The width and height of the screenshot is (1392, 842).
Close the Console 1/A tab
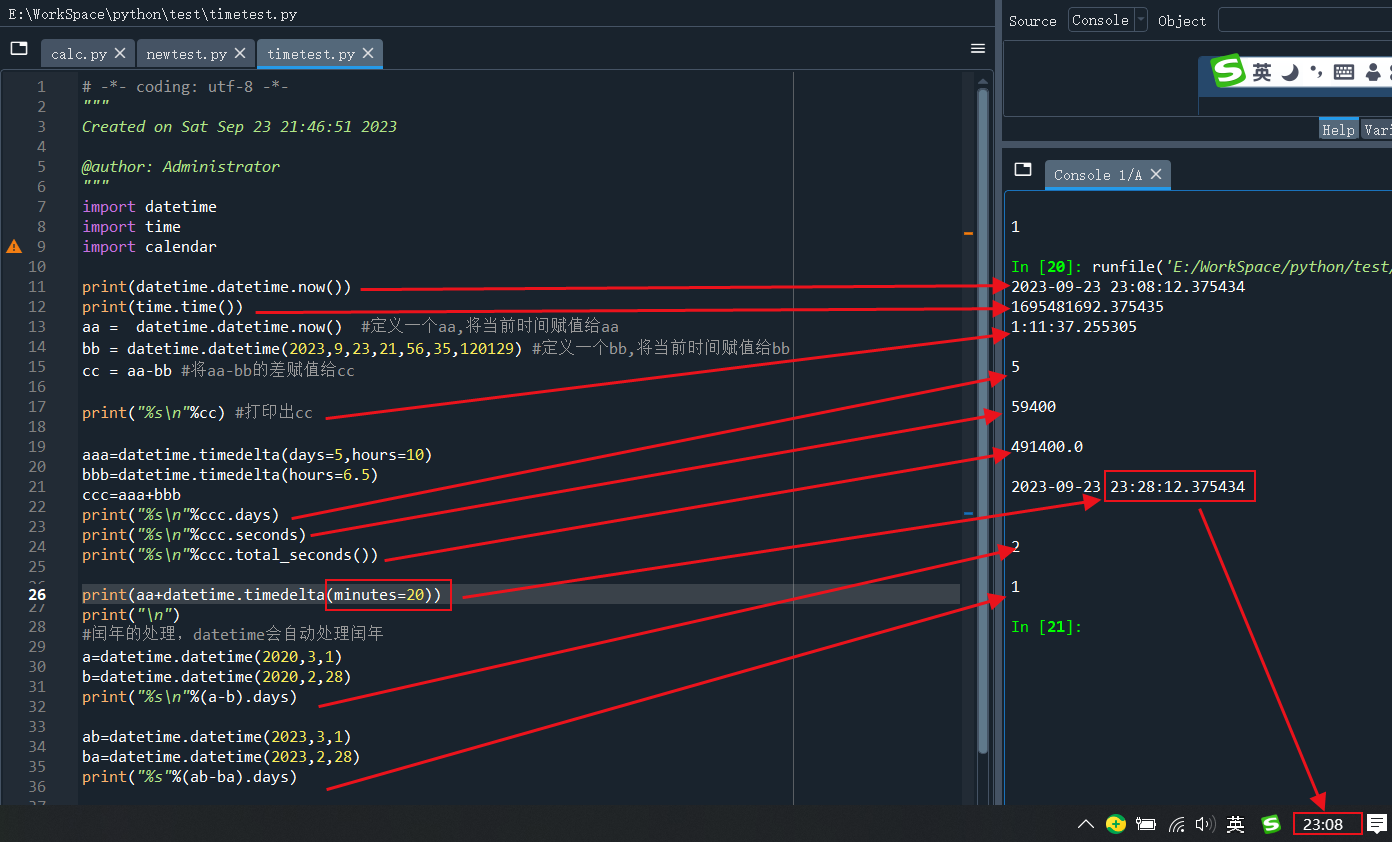tap(1156, 174)
